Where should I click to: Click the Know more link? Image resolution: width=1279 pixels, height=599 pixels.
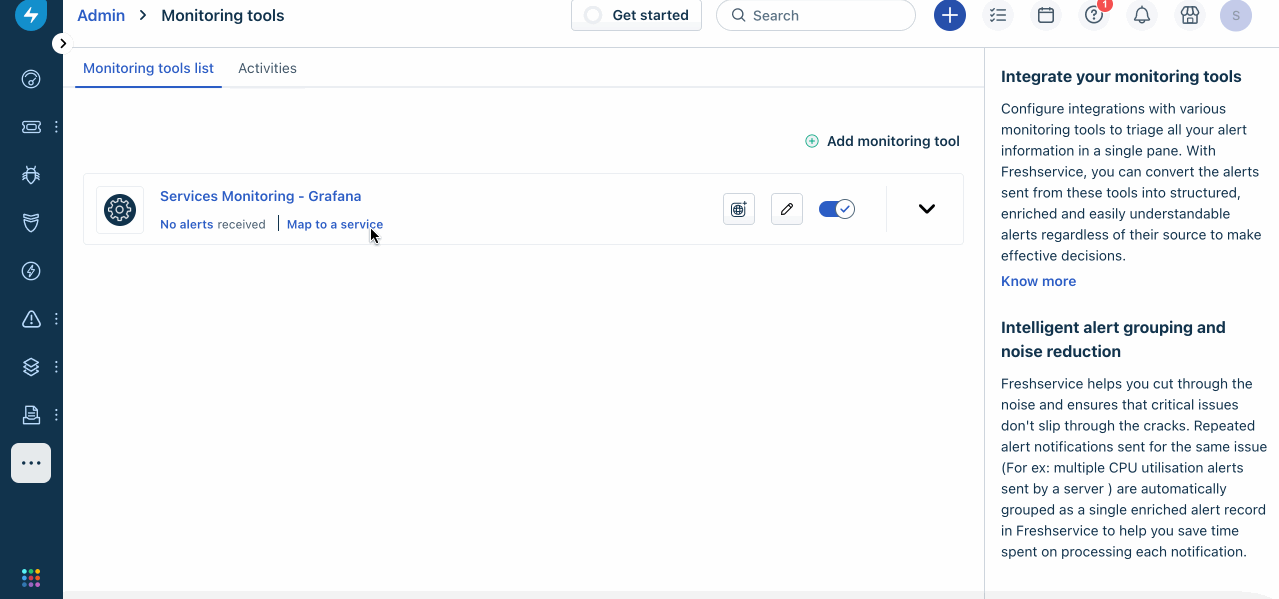(1038, 281)
